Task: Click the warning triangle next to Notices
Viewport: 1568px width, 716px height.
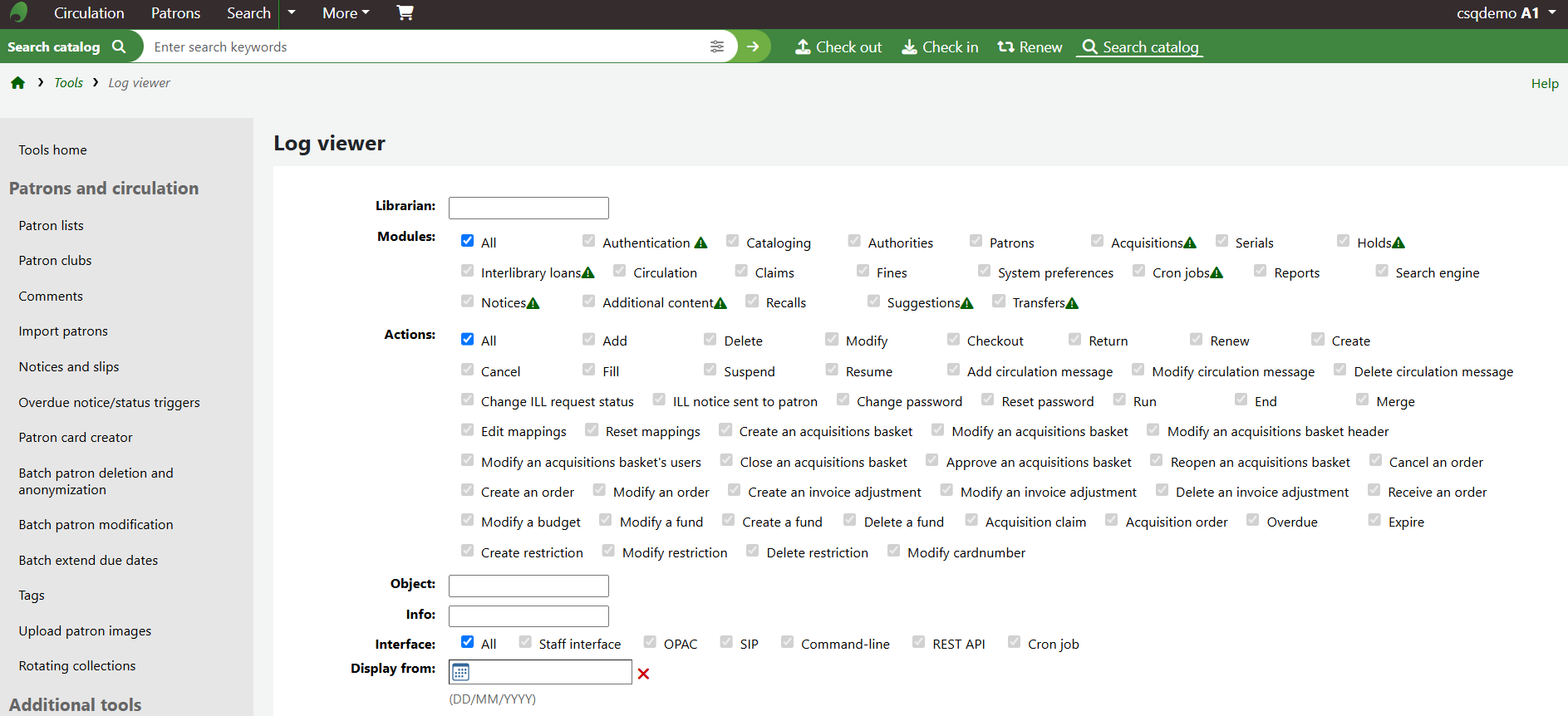Action: (533, 303)
